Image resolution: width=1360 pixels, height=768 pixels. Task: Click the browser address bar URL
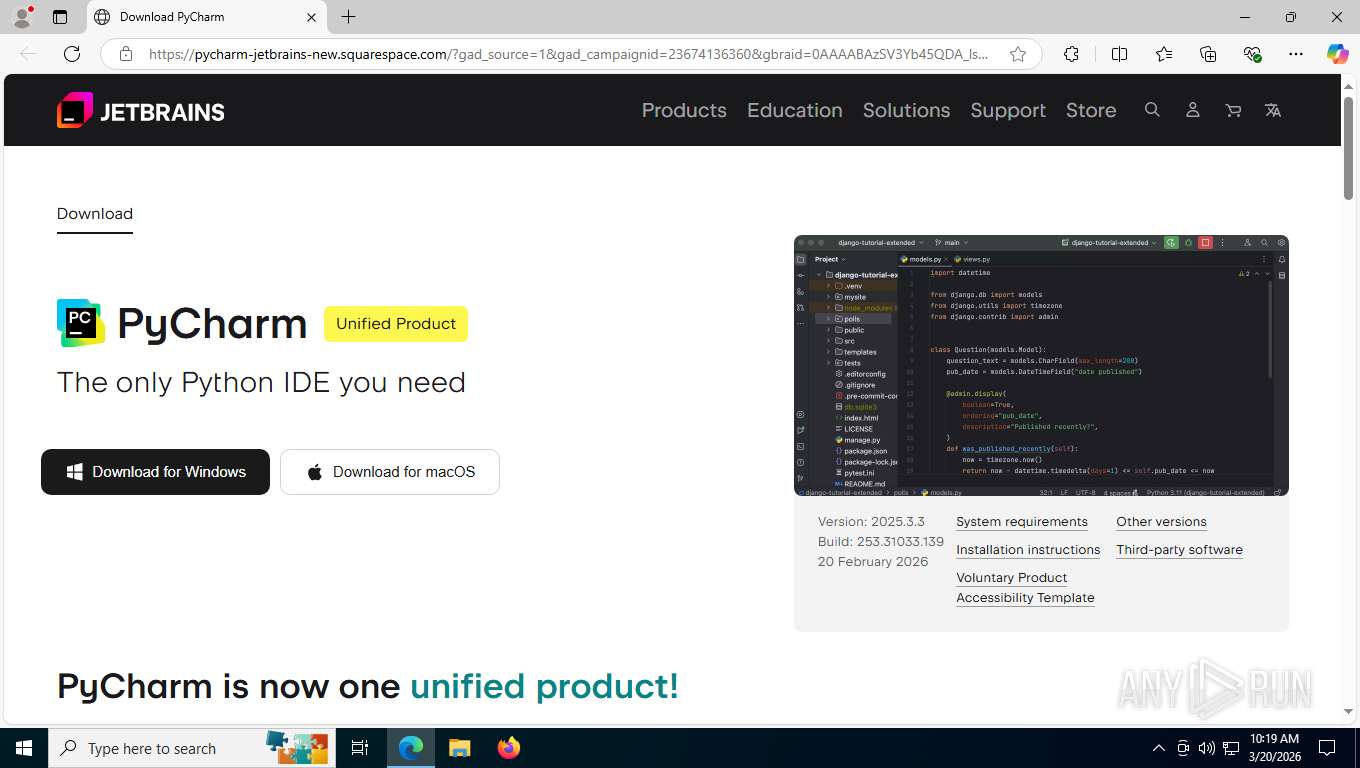point(568,54)
